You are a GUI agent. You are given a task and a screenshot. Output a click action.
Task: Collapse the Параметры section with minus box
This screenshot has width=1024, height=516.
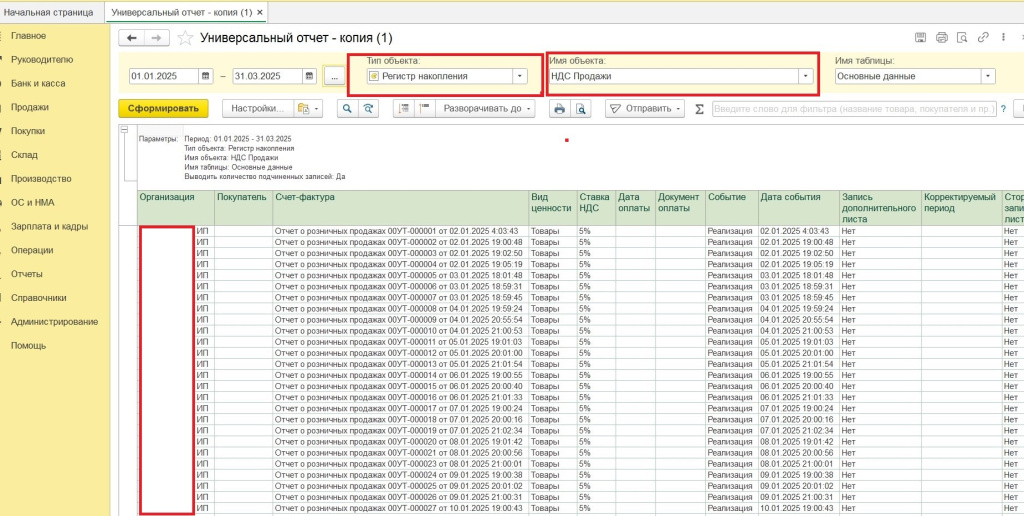pyautogui.click(x=124, y=129)
